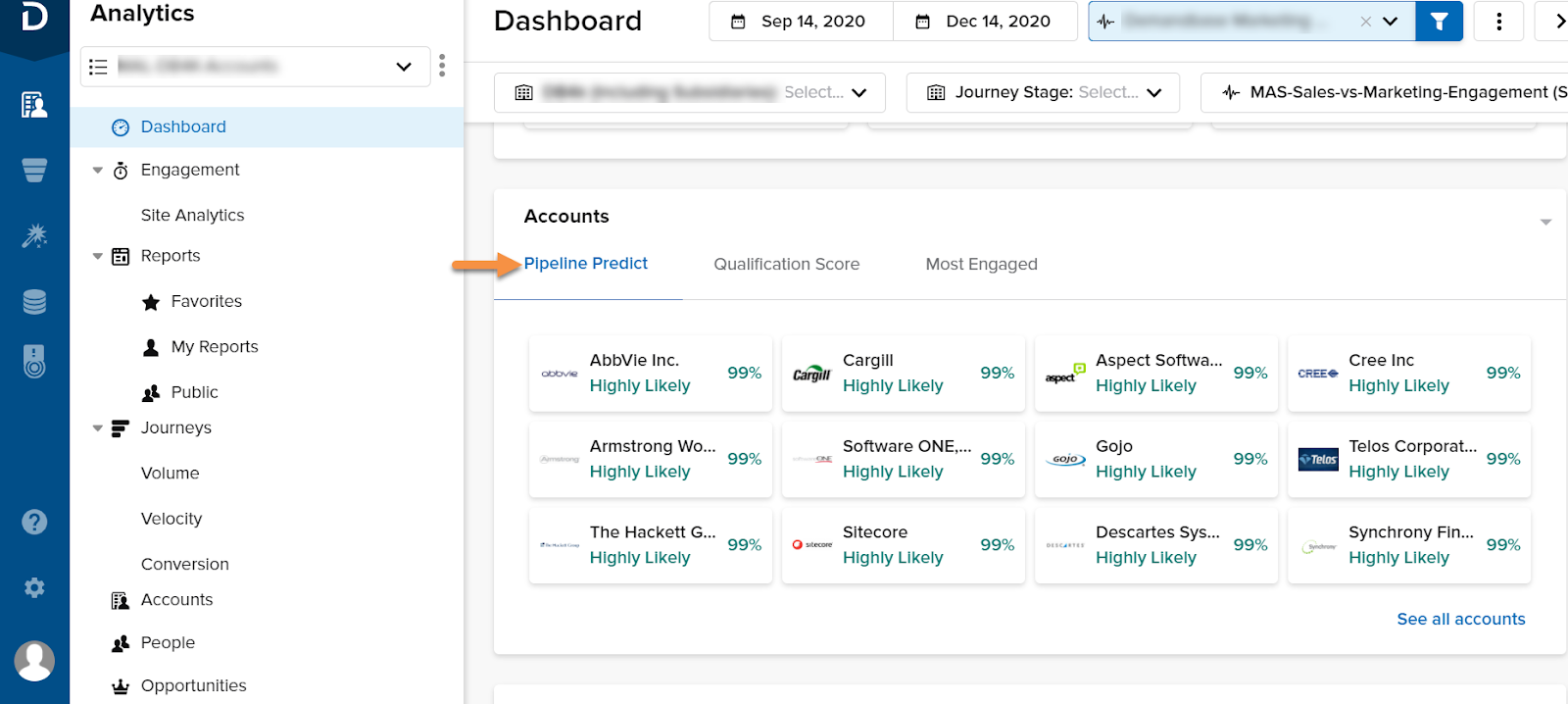Viewport: 1568px width, 704px height.
Task: Collapse the Journeys tree section
Action: (x=98, y=428)
